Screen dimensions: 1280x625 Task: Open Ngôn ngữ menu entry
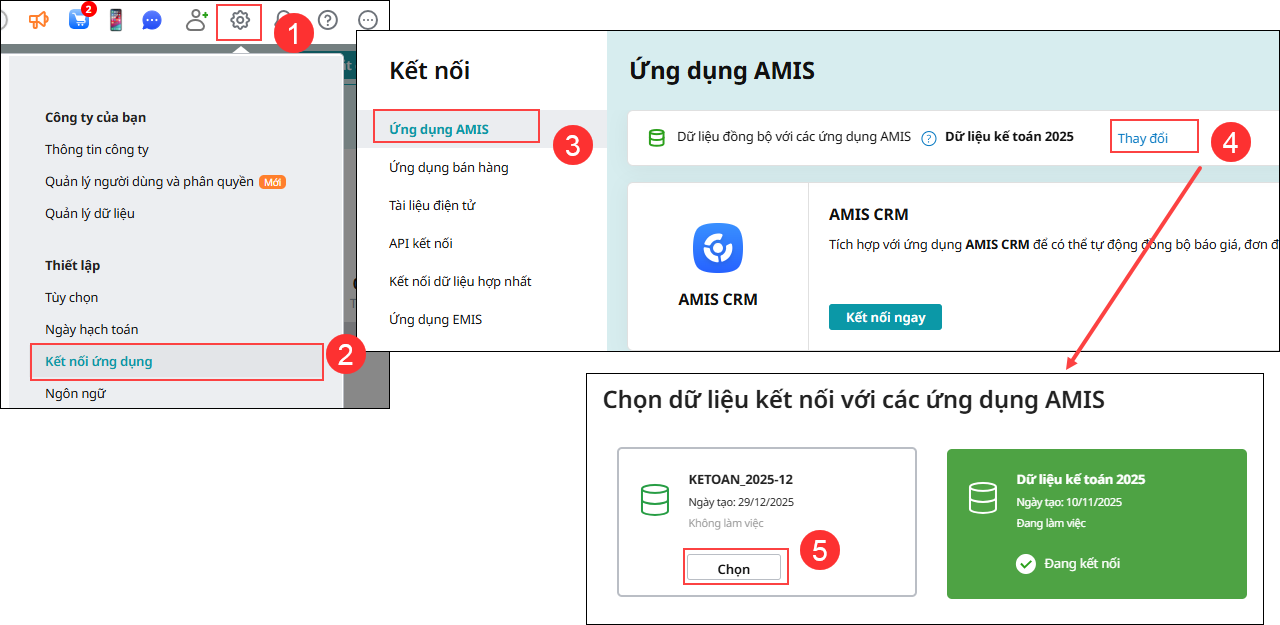coord(76,393)
